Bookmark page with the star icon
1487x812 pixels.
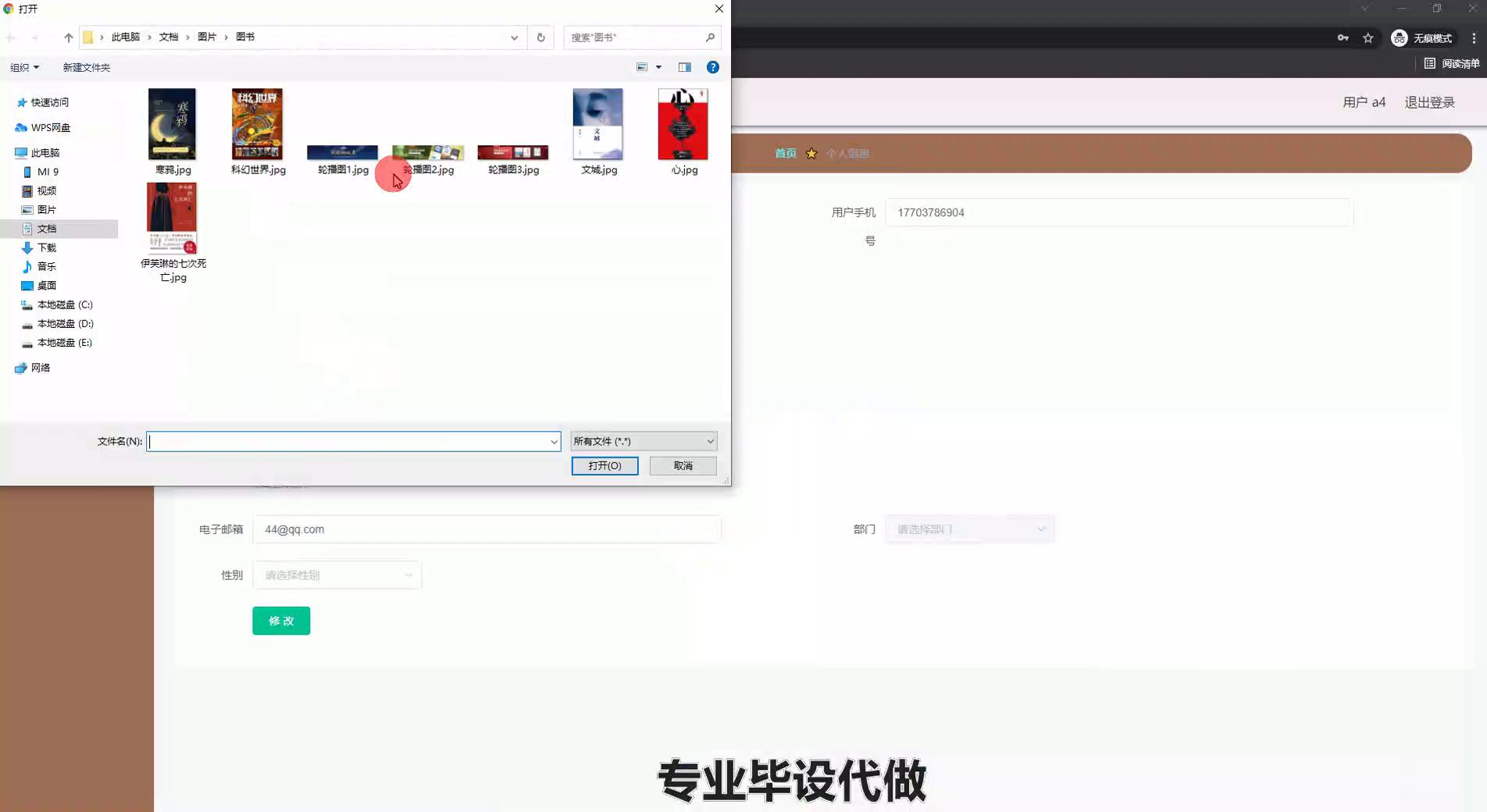(1368, 38)
